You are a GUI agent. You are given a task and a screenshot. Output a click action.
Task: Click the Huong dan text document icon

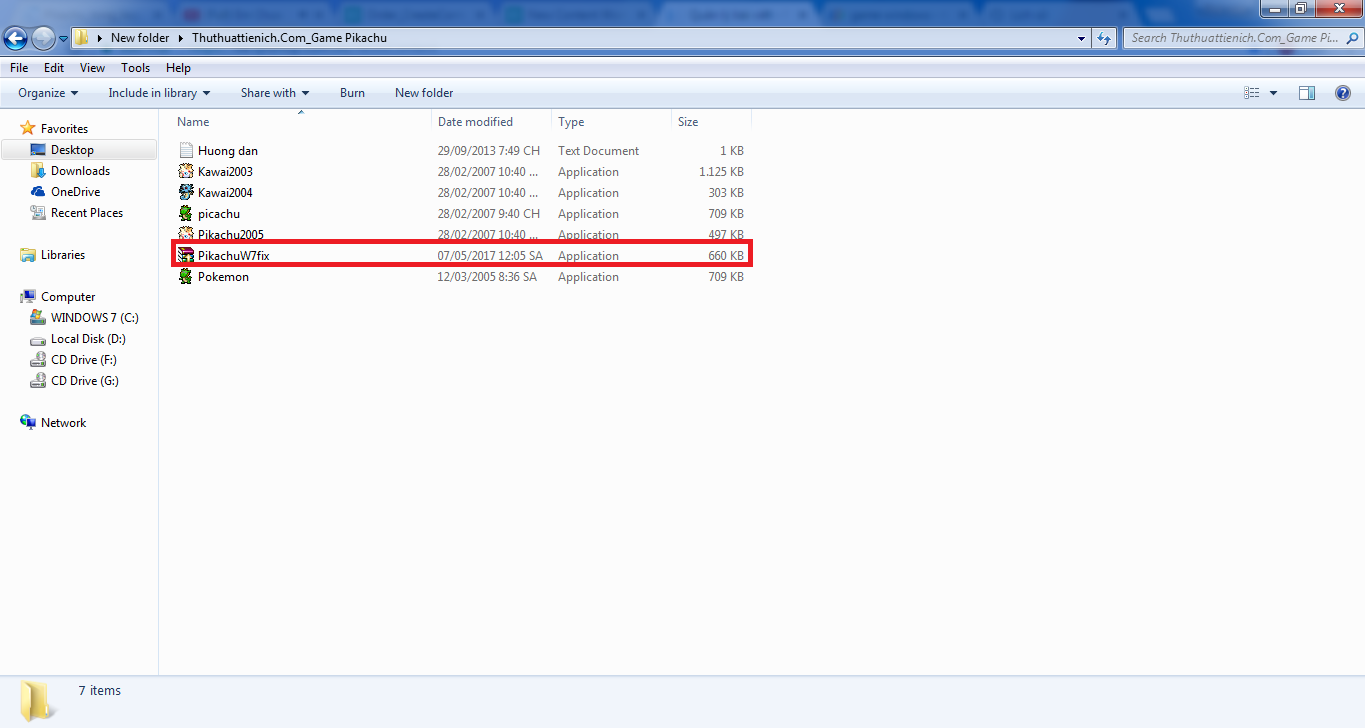[x=186, y=151]
